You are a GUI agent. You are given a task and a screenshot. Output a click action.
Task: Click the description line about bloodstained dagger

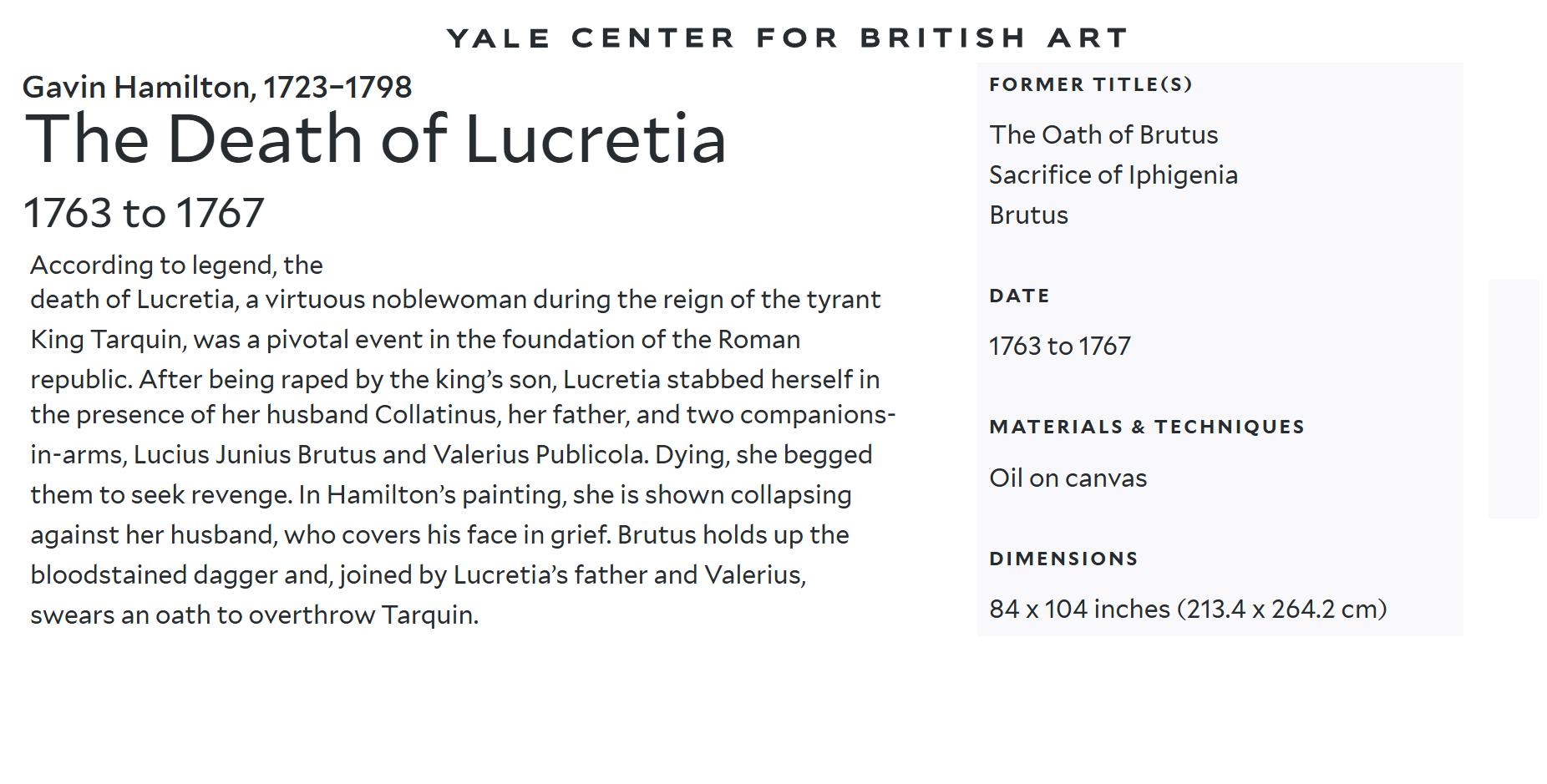pyautogui.click(x=418, y=575)
